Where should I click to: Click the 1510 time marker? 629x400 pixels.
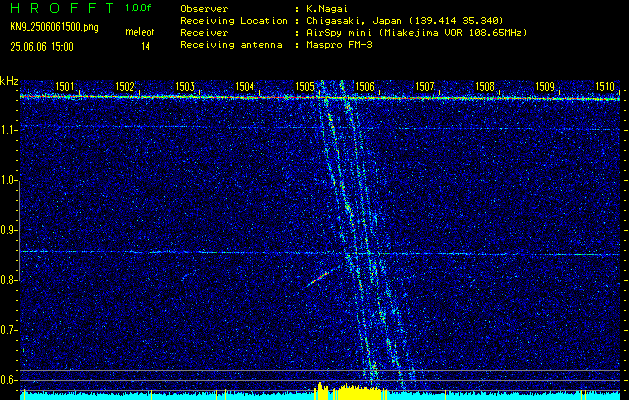click(x=605, y=86)
